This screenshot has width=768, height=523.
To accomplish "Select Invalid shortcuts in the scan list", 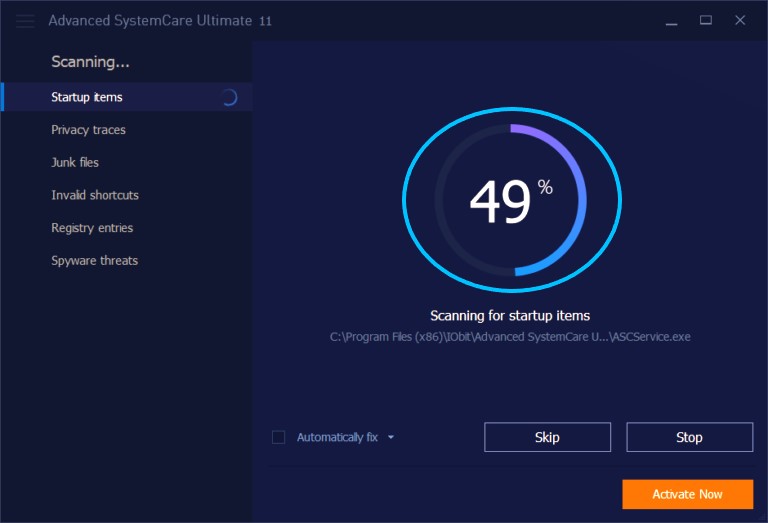I will [95, 195].
